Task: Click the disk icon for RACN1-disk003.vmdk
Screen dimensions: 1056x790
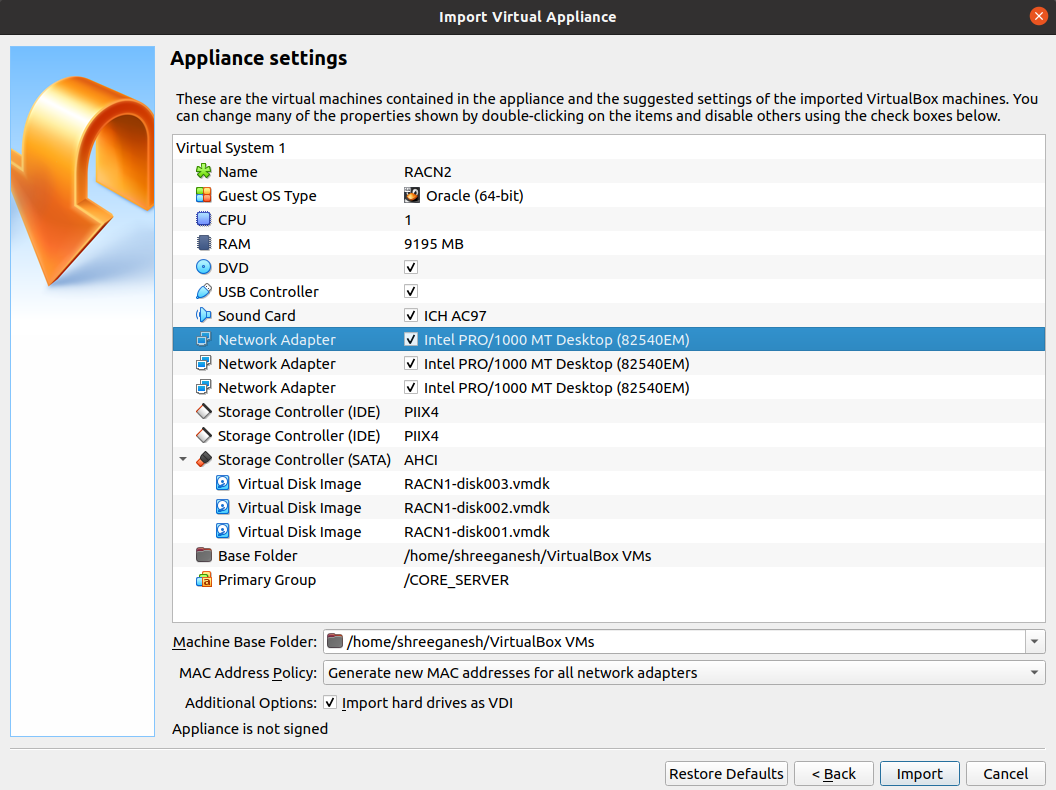Action: pyautogui.click(x=223, y=484)
